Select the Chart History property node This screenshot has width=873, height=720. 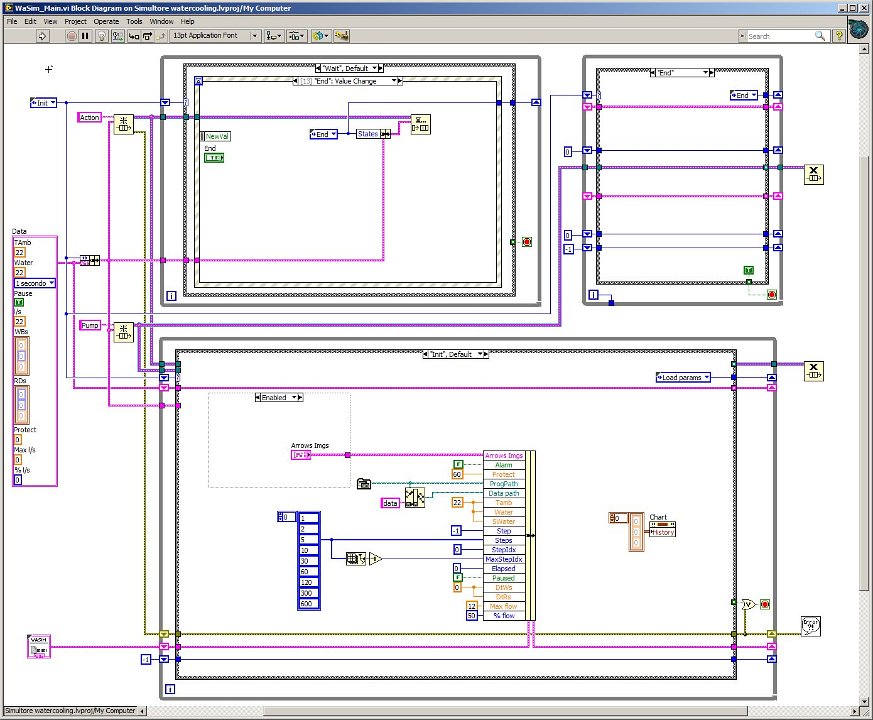[663, 528]
